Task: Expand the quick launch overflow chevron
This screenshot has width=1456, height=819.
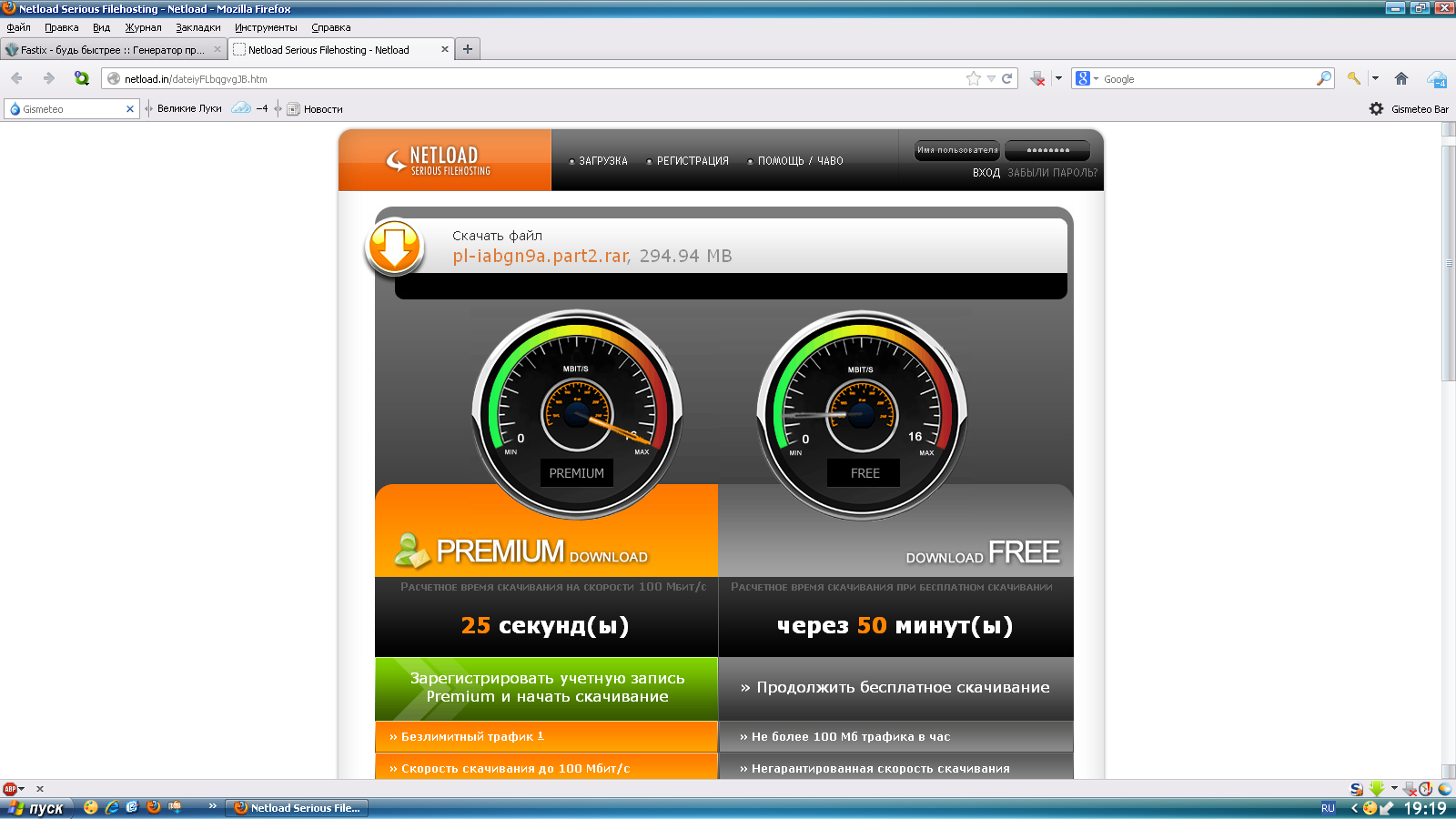Action: [x=212, y=806]
